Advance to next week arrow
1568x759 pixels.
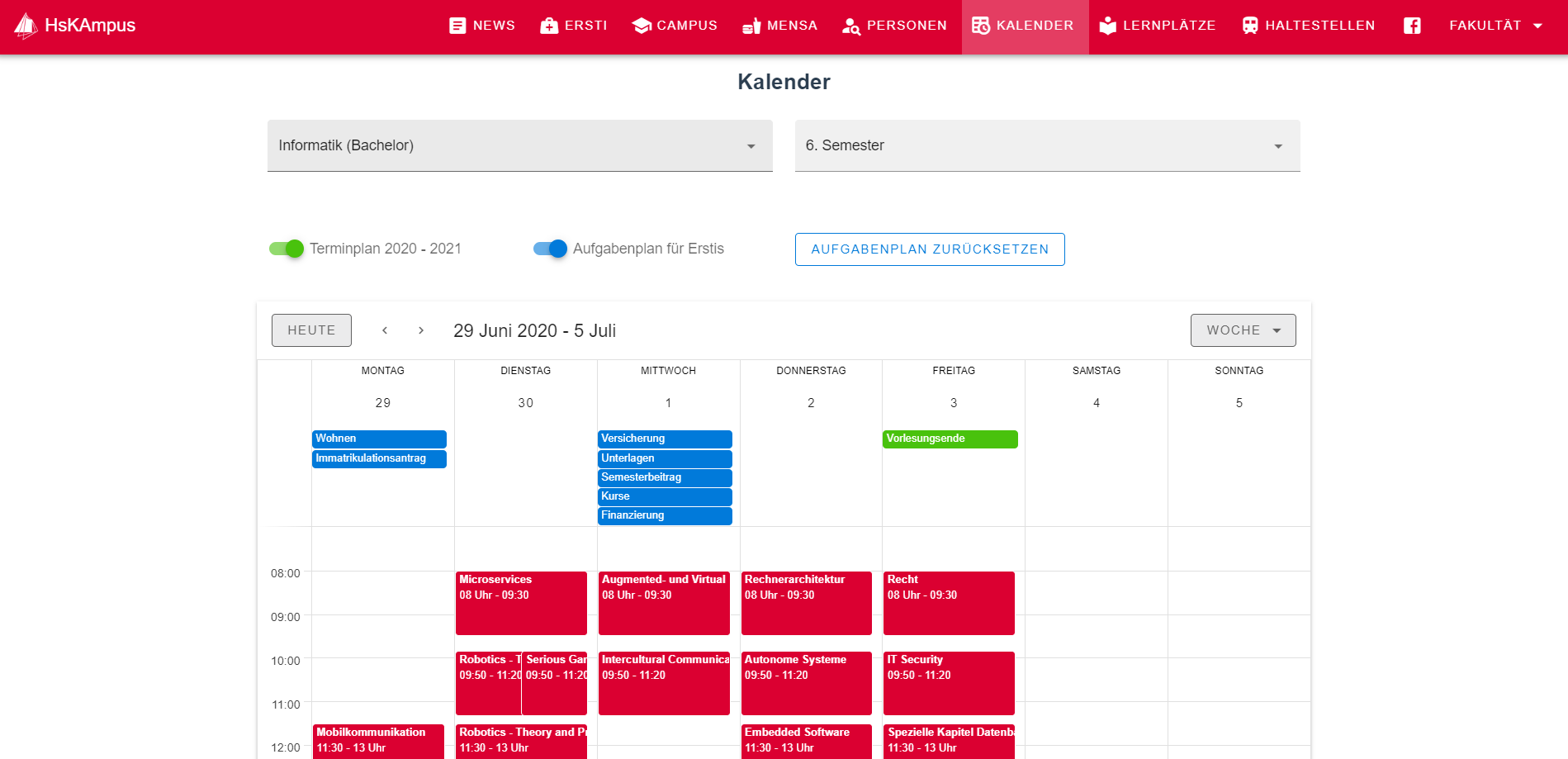tap(421, 330)
